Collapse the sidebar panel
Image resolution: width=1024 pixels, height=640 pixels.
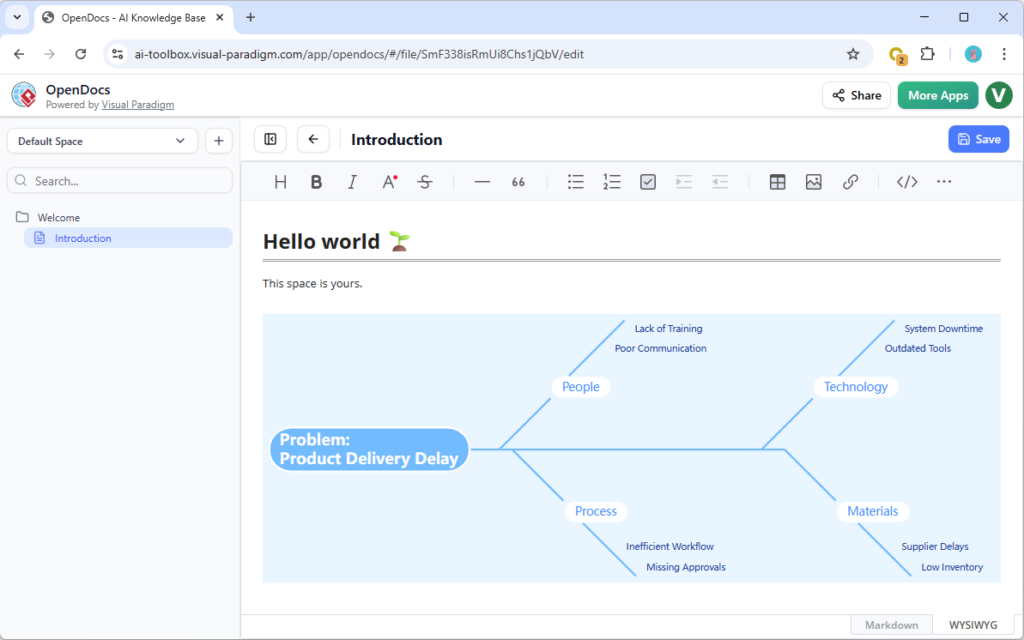pyautogui.click(x=269, y=139)
